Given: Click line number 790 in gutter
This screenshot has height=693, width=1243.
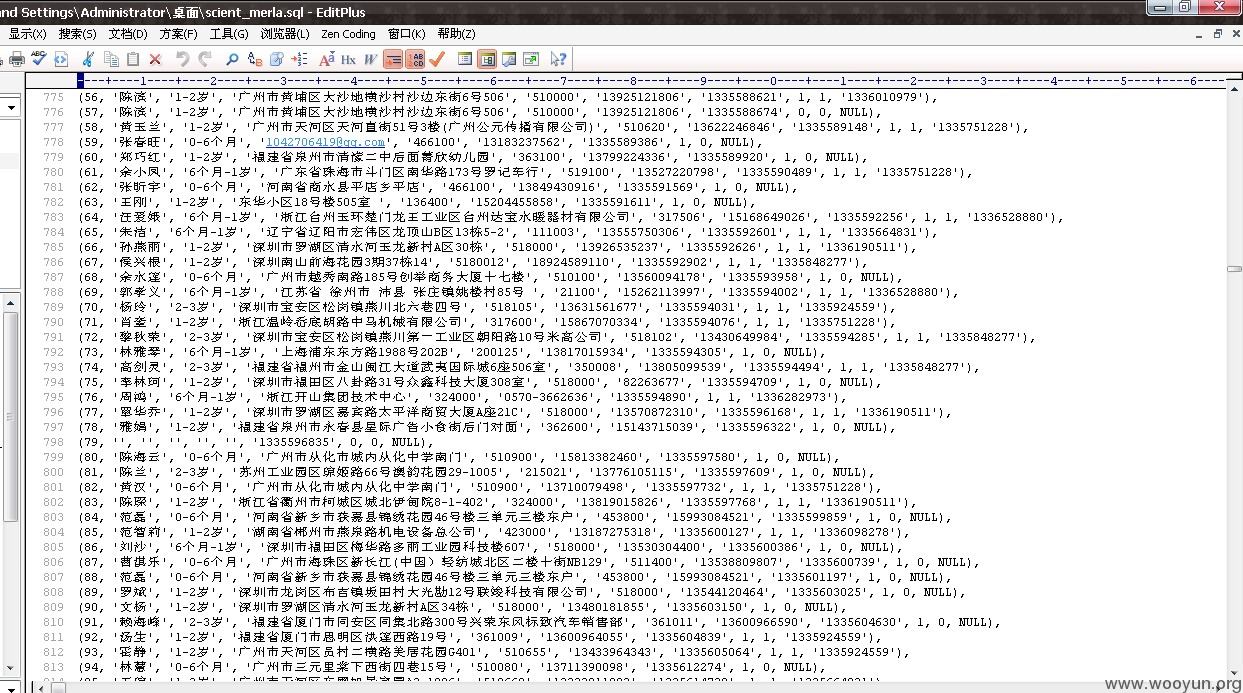Looking at the screenshot, I should [53, 322].
